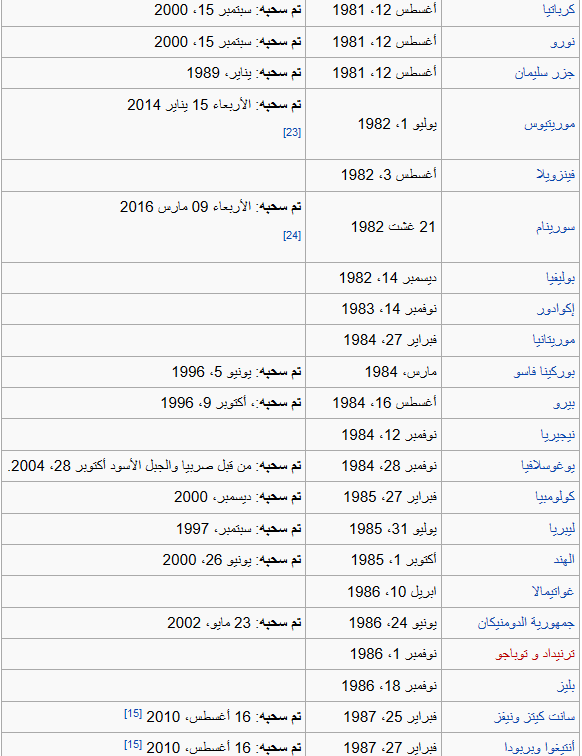The image size is (582, 756).
Task: Open the جزر سليمان link
Action: (x=544, y=73)
